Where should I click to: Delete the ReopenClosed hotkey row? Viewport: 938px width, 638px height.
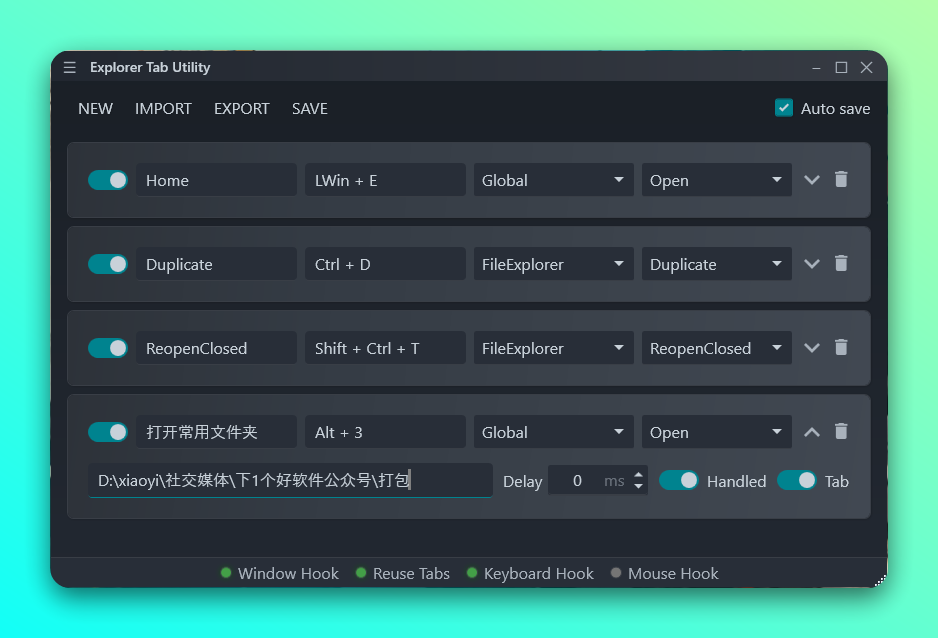coord(841,348)
